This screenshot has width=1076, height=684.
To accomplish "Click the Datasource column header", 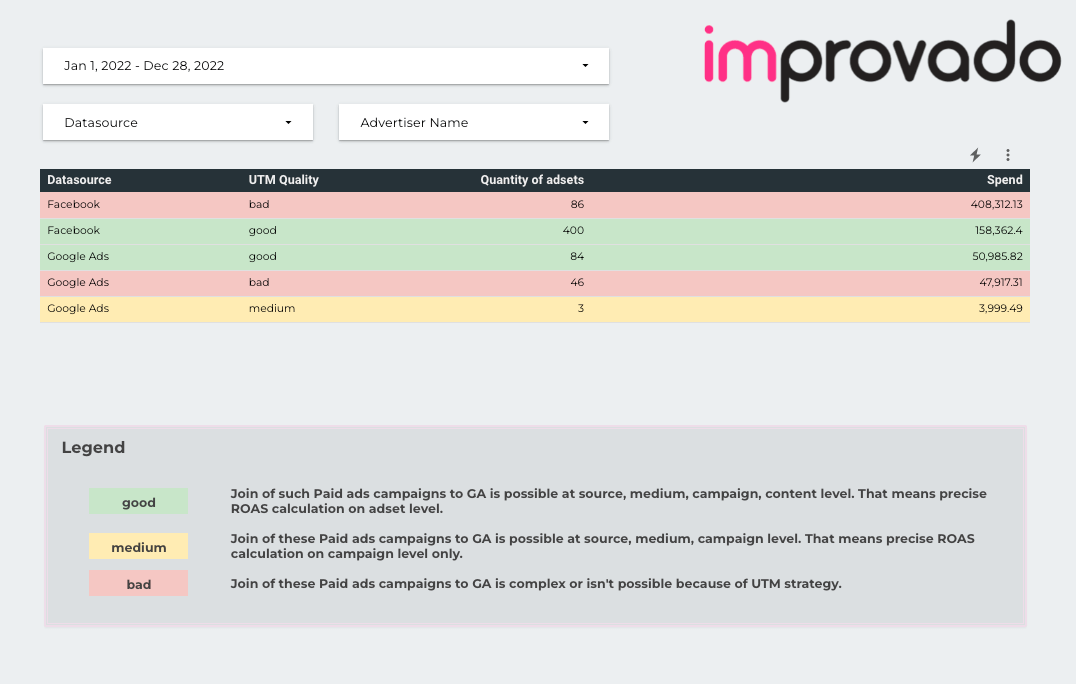I will (x=79, y=180).
